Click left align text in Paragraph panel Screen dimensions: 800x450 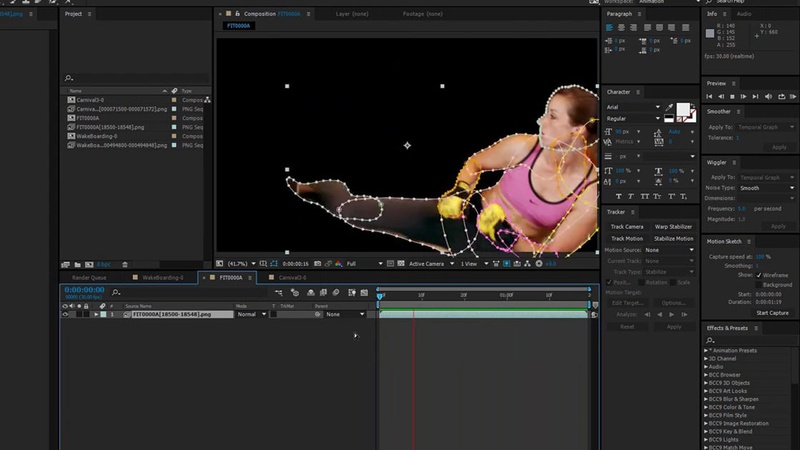[609, 28]
